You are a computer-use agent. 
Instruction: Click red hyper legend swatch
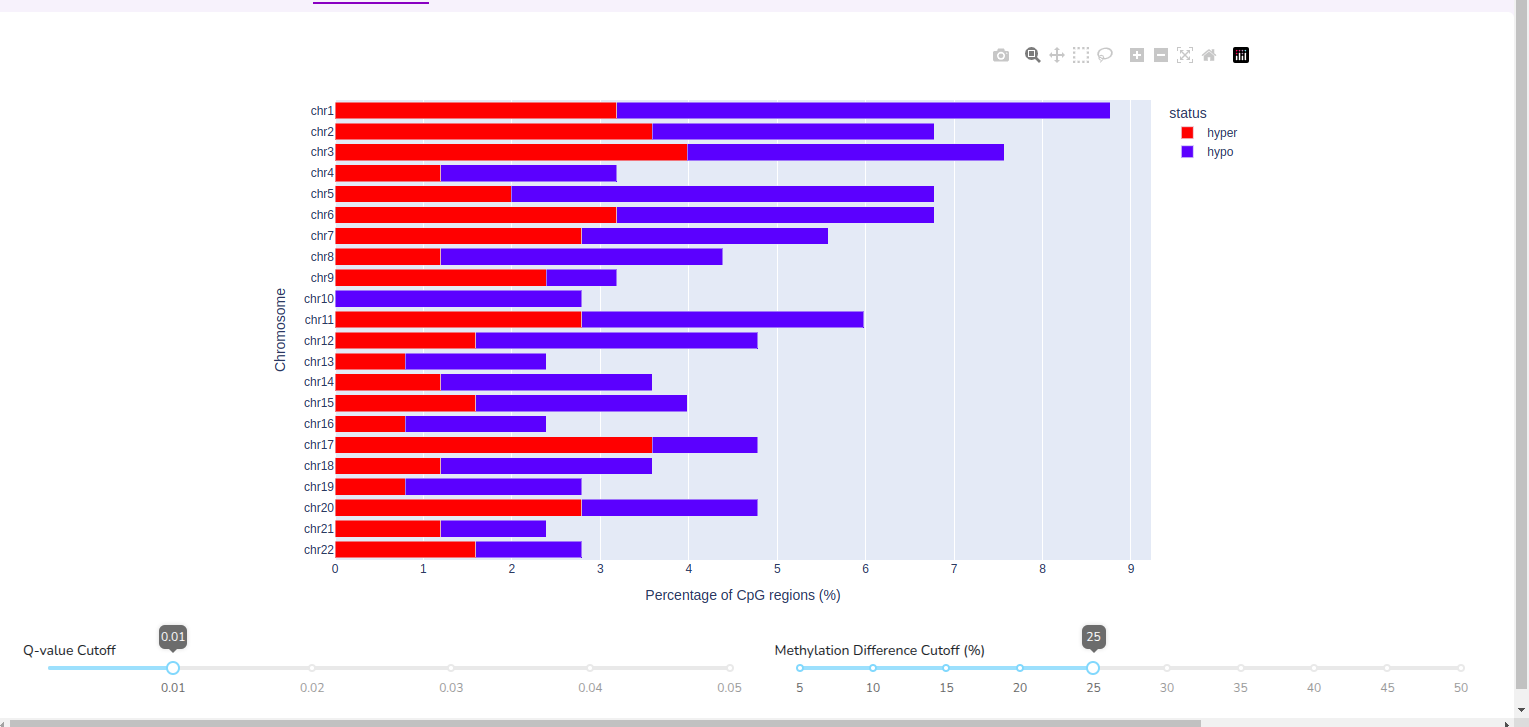1188,132
